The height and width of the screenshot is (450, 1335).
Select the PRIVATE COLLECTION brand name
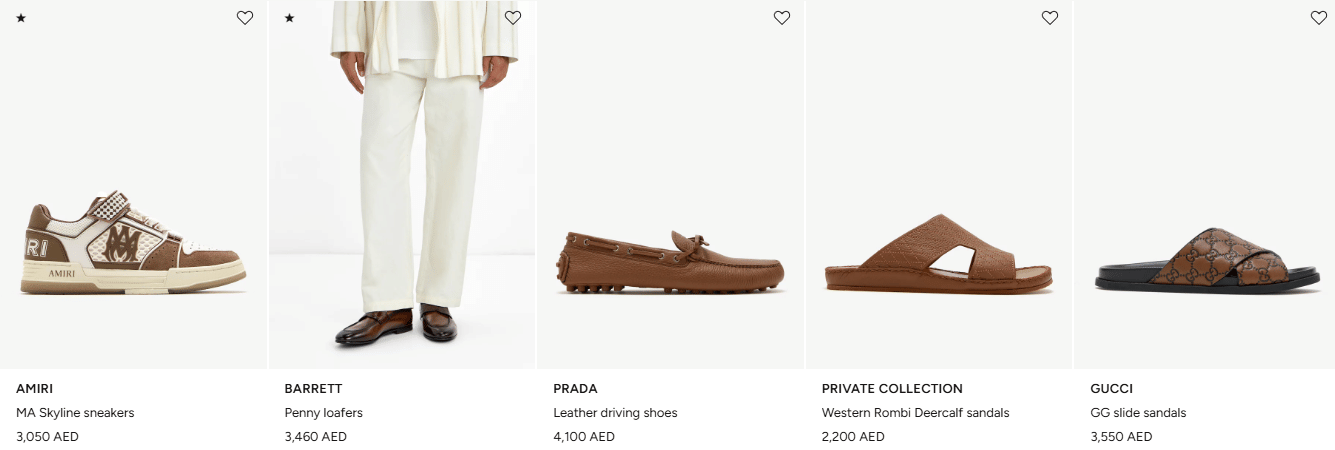(x=892, y=388)
